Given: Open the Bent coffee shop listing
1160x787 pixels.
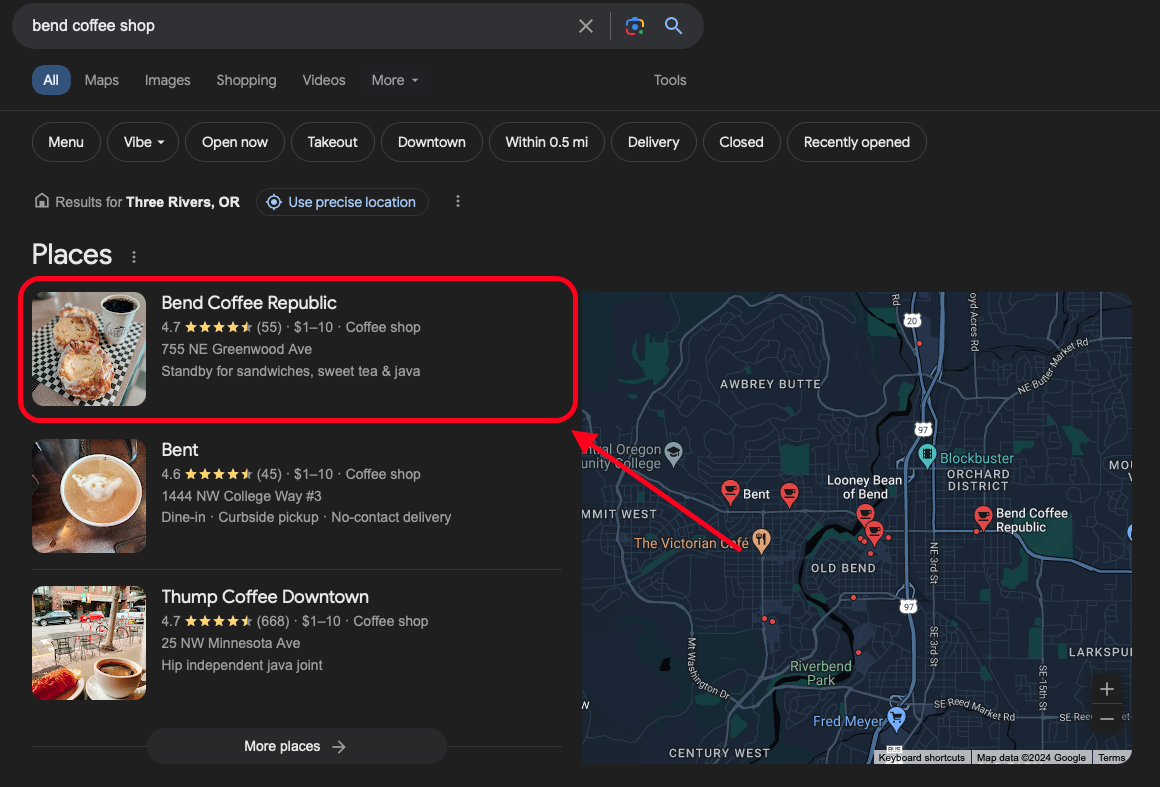Looking at the screenshot, I should (180, 450).
